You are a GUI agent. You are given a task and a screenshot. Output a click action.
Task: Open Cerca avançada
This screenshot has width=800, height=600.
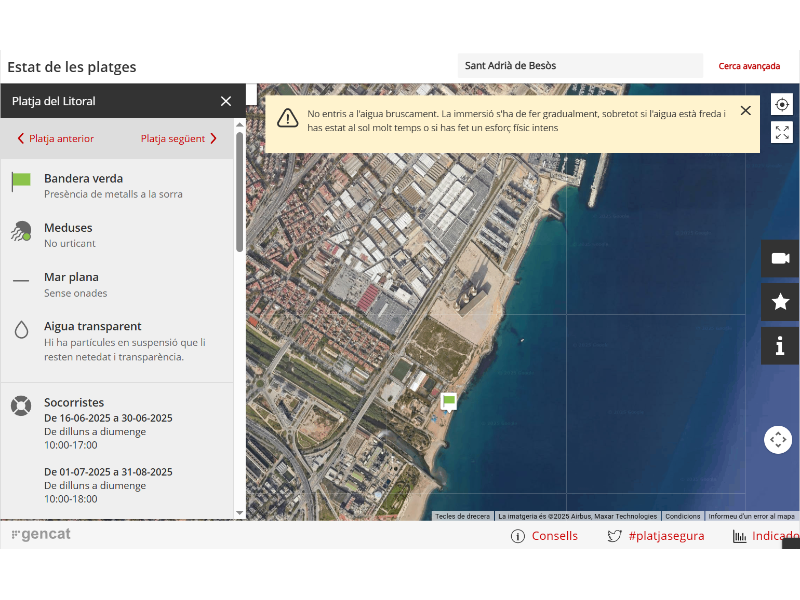point(749,66)
